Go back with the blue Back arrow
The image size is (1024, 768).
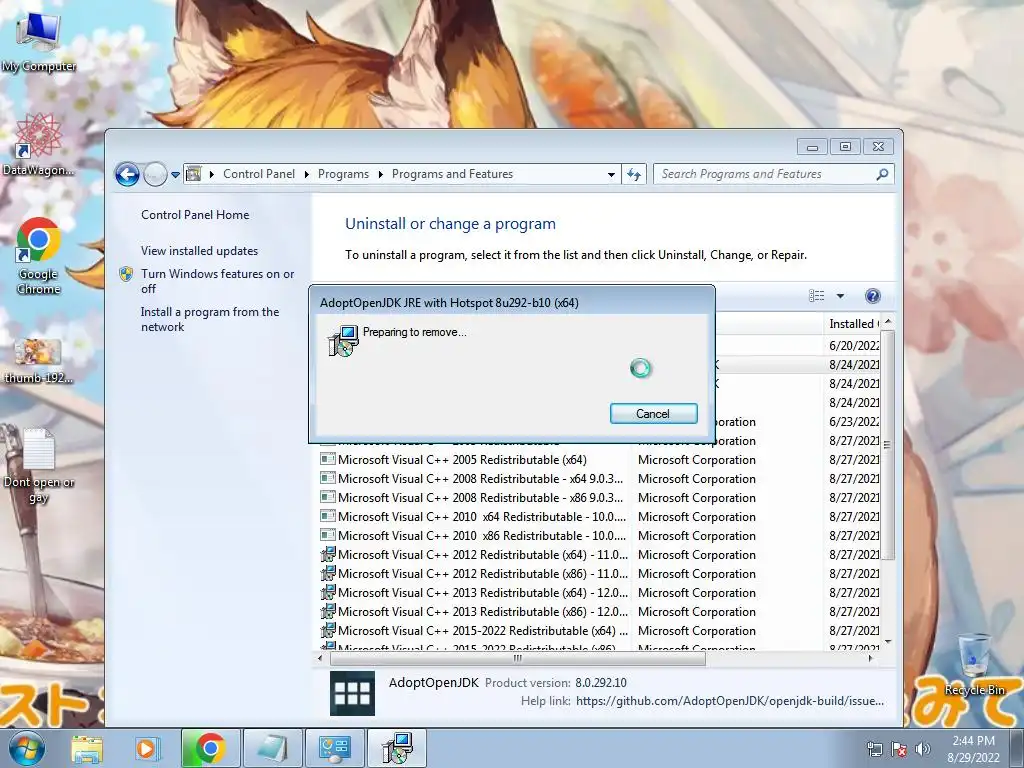point(127,174)
